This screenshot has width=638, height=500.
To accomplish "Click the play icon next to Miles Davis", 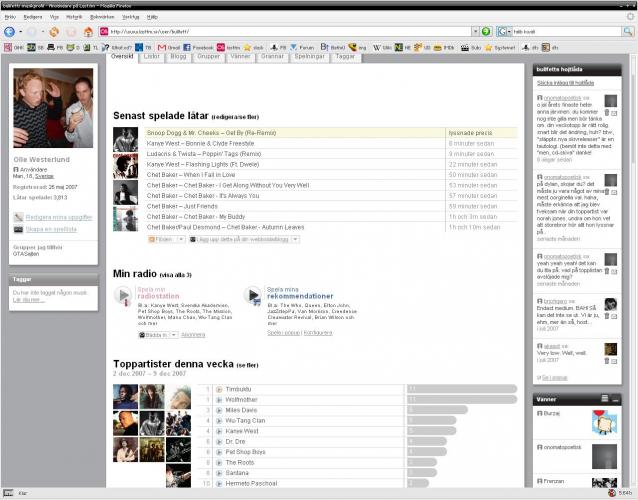I will click(219, 410).
